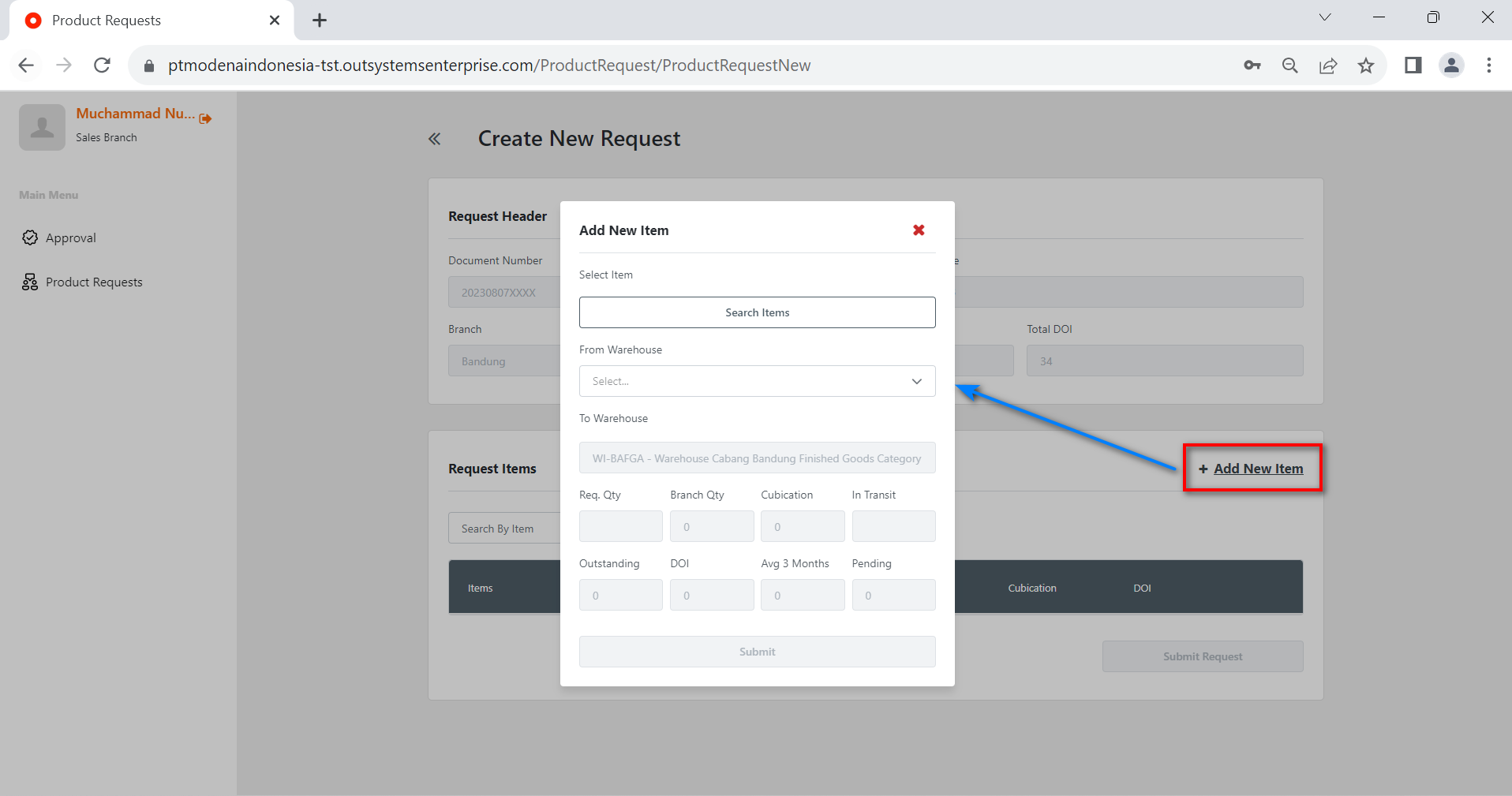Open the browser share icon
Screen dimensions: 1512x796
pos(1328,65)
